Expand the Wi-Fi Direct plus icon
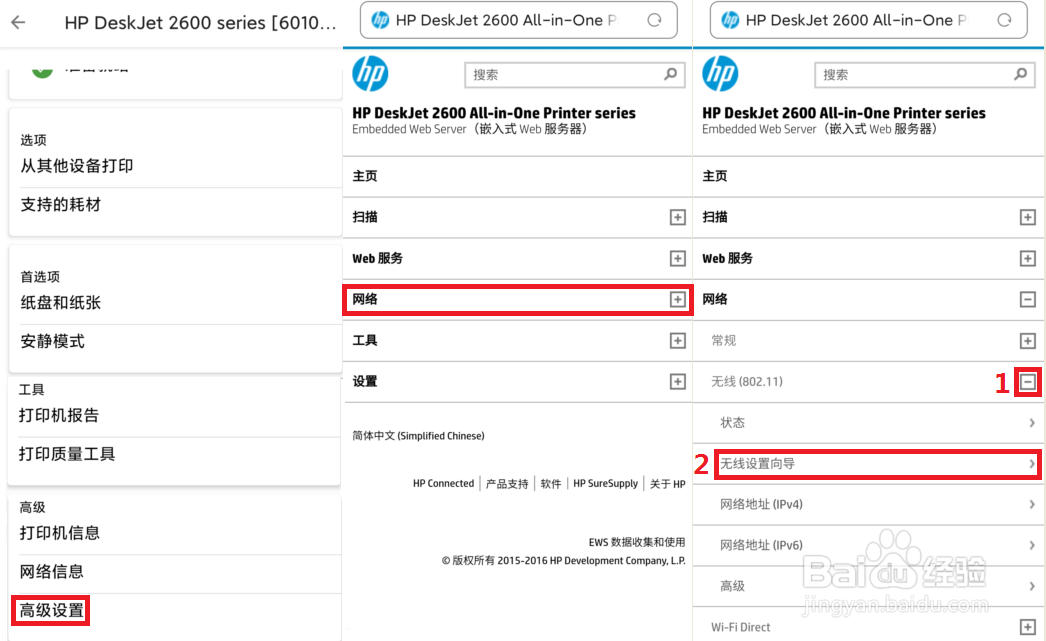The height and width of the screenshot is (641, 1046). (x=1027, y=627)
